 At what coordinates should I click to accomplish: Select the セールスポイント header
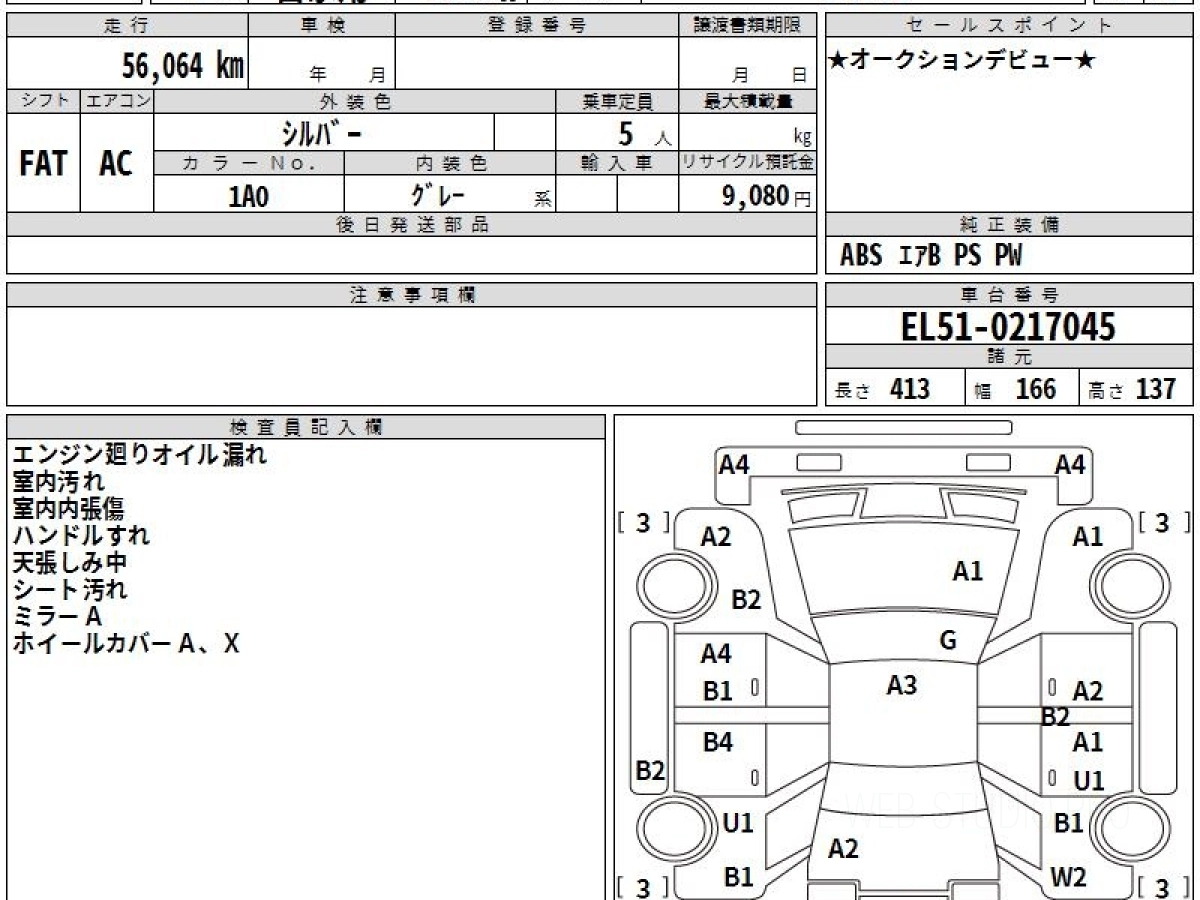click(x=1010, y=26)
